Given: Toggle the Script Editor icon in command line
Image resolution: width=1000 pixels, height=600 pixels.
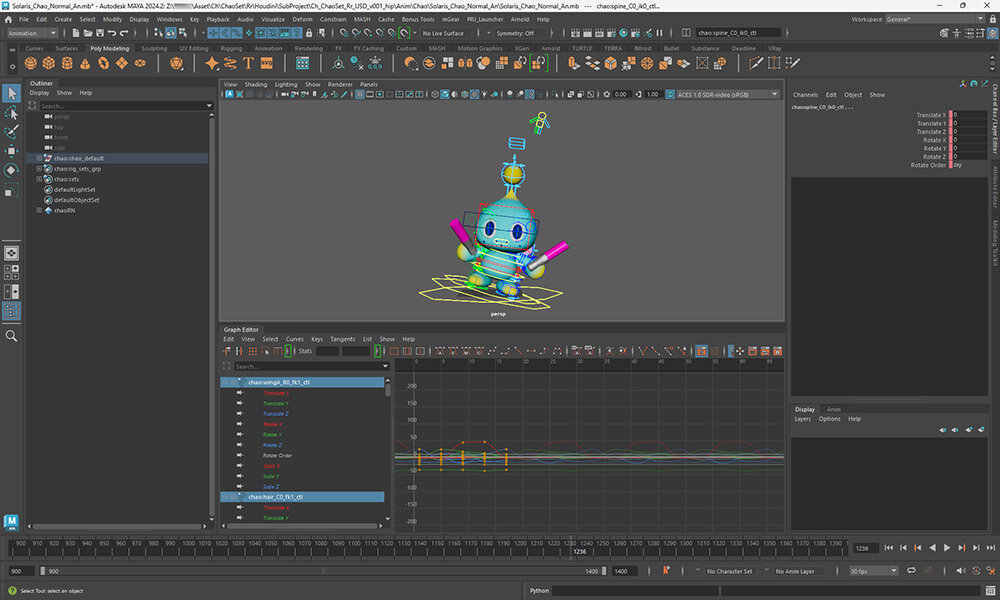Looking at the screenshot, I should click(990, 590).
